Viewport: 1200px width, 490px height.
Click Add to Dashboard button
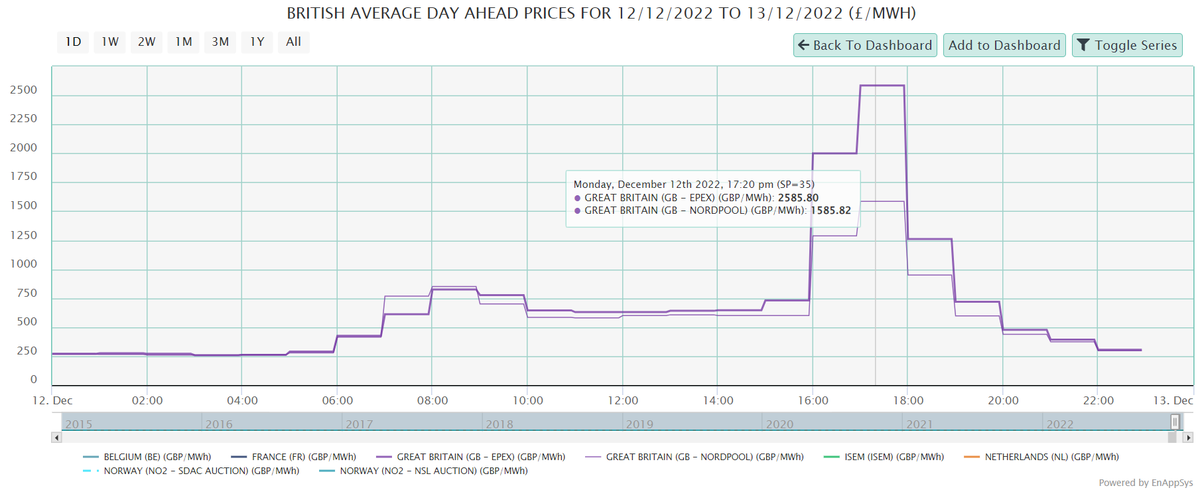click(1004, 45)
